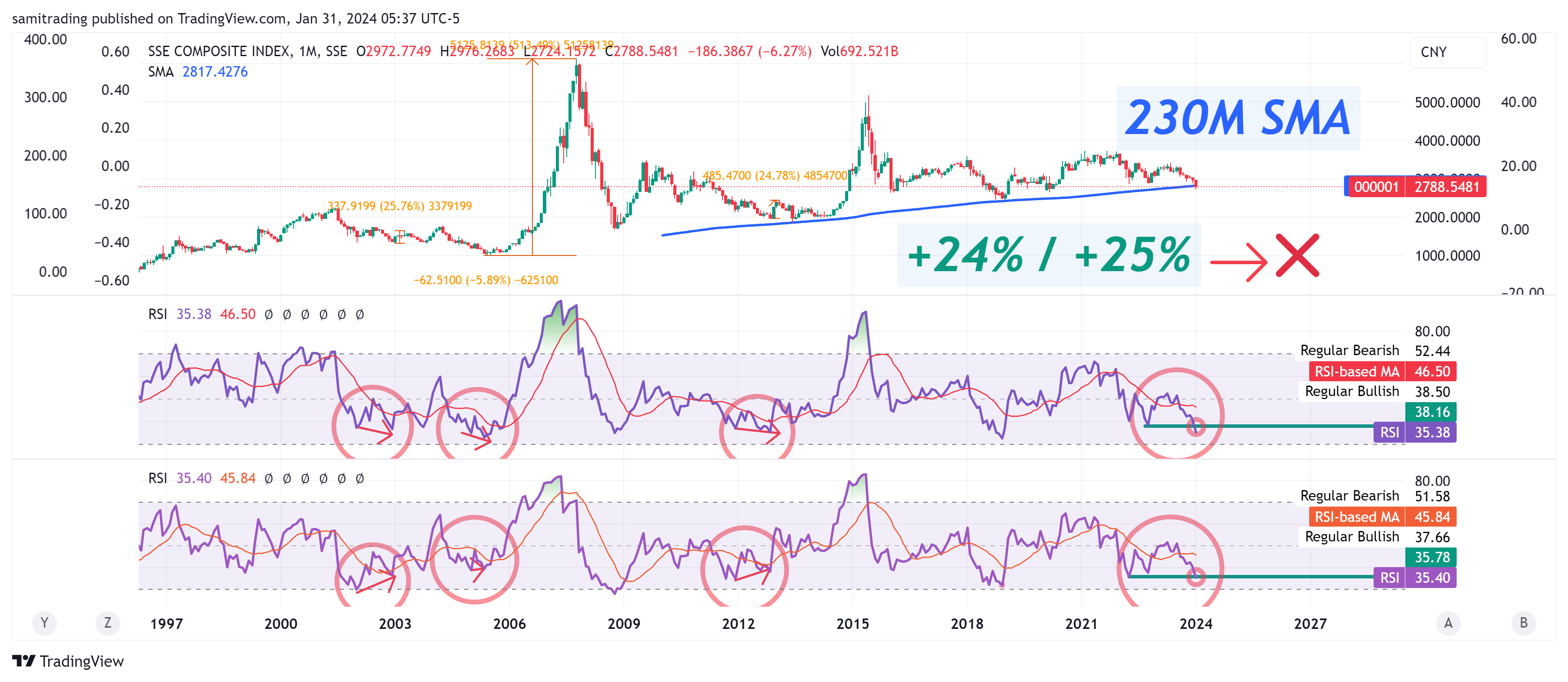Click the 5000.0000 price axis label
This screenshot has width=1568, height=682.
[1447, 103]
